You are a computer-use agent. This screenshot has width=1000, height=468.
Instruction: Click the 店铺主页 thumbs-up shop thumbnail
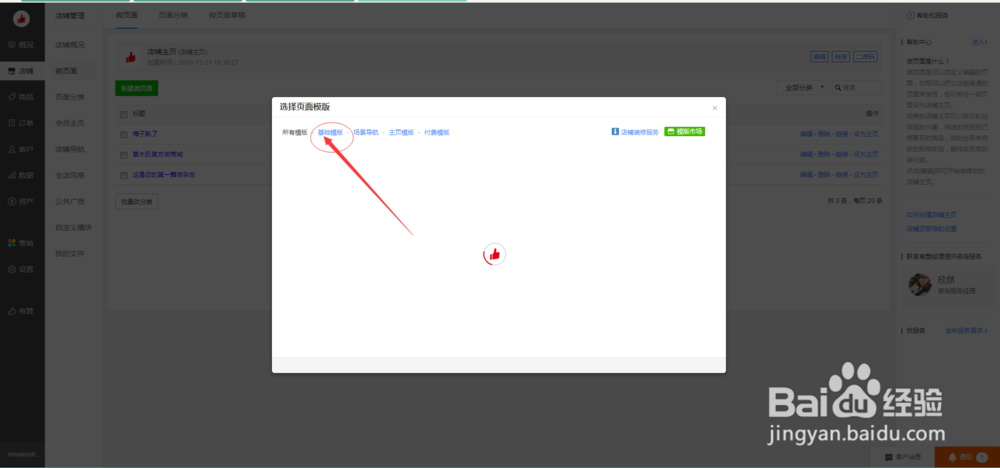(x=131, y=57)
